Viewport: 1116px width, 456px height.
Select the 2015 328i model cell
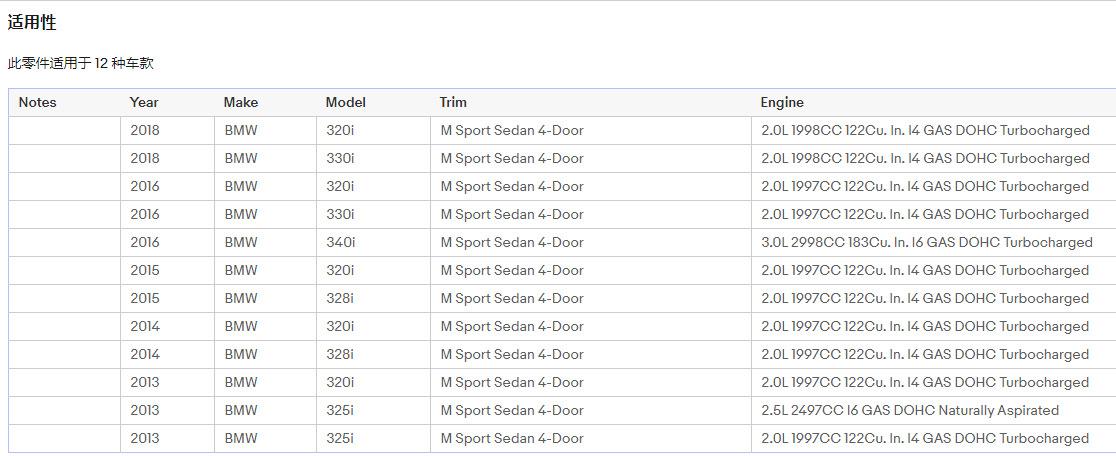pyautogui.click(x=340, y=298)
